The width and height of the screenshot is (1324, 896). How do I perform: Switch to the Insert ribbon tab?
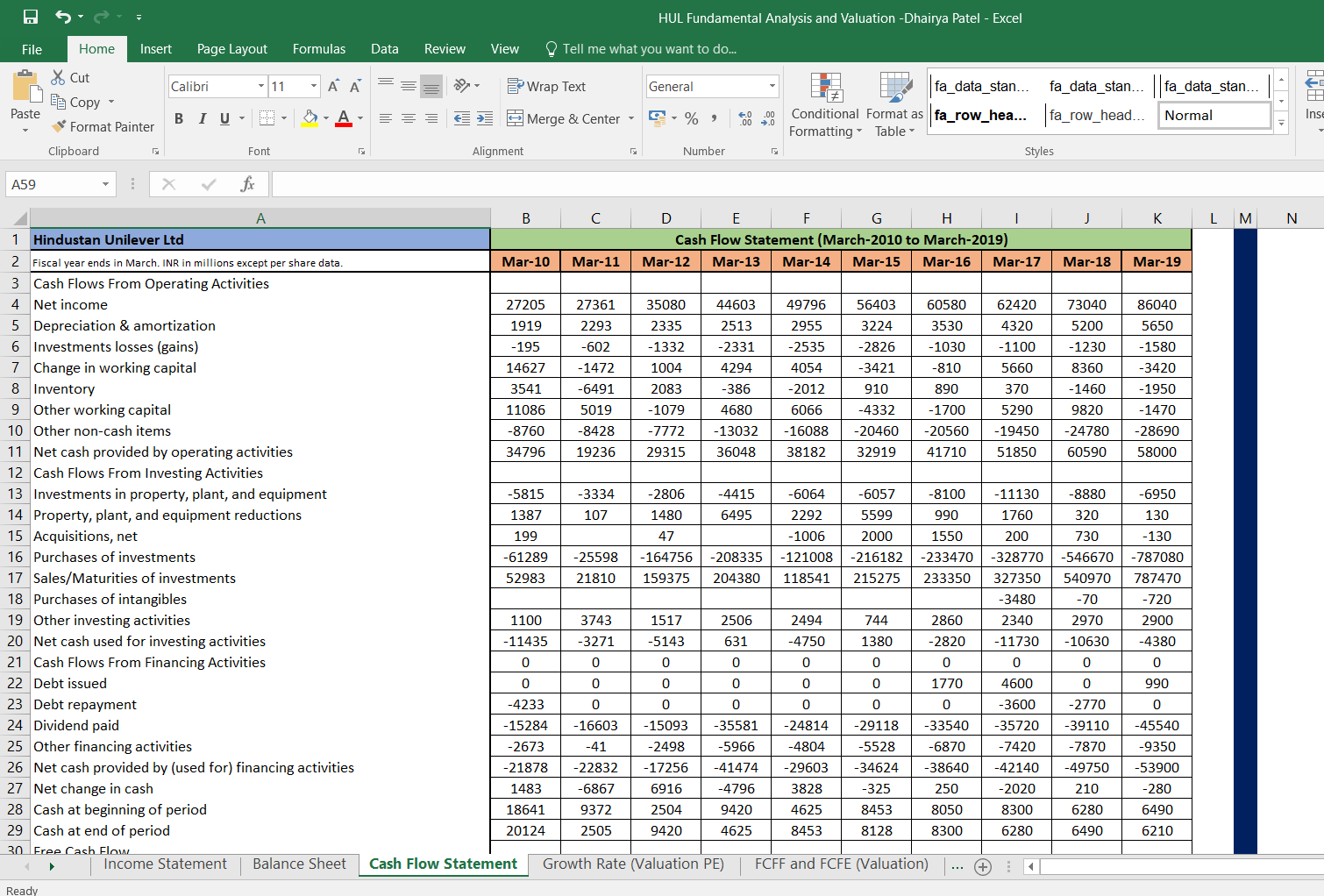tap(156, 49)
